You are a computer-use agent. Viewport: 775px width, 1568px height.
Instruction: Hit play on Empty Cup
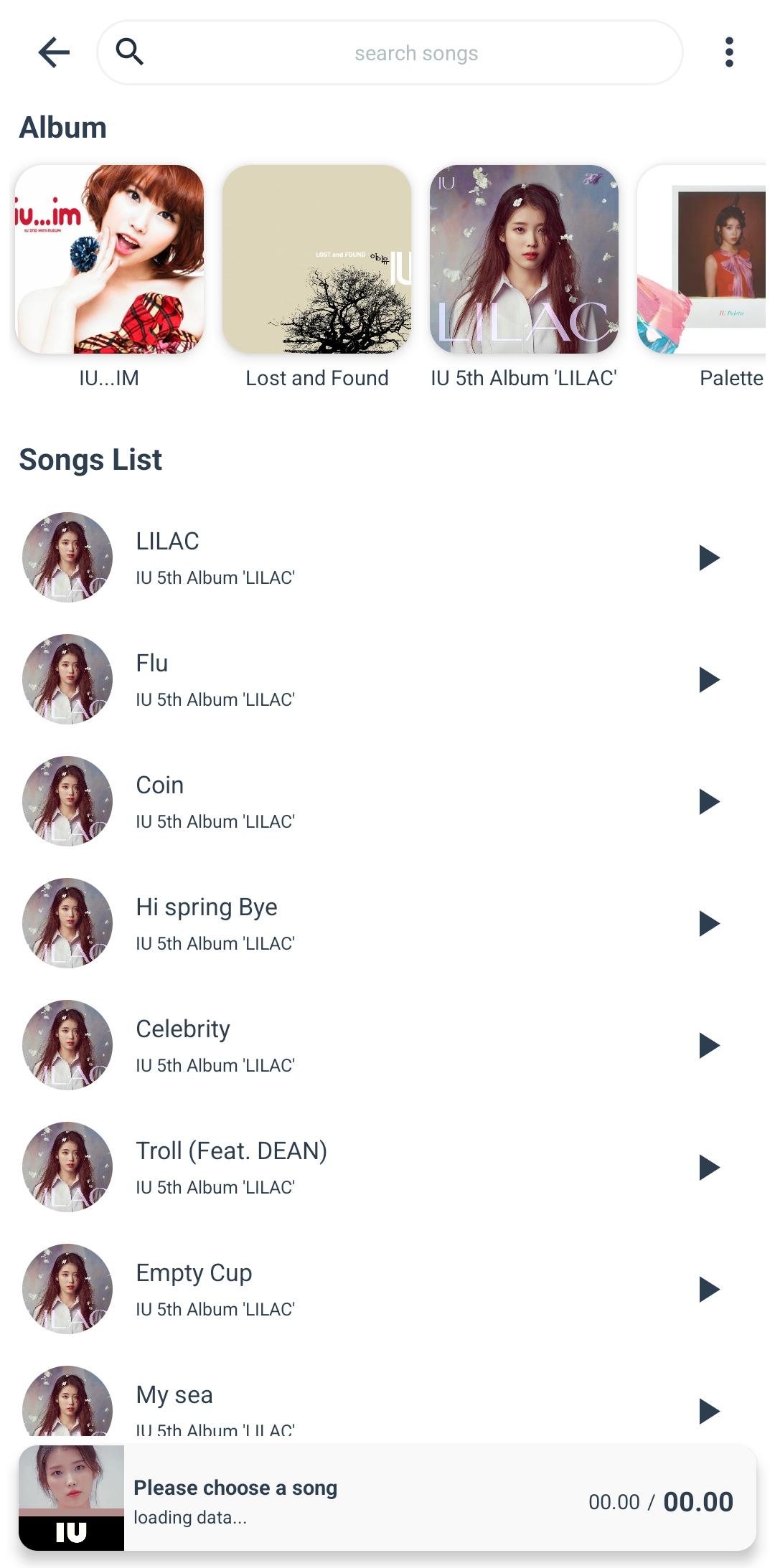pos(709,1289)
